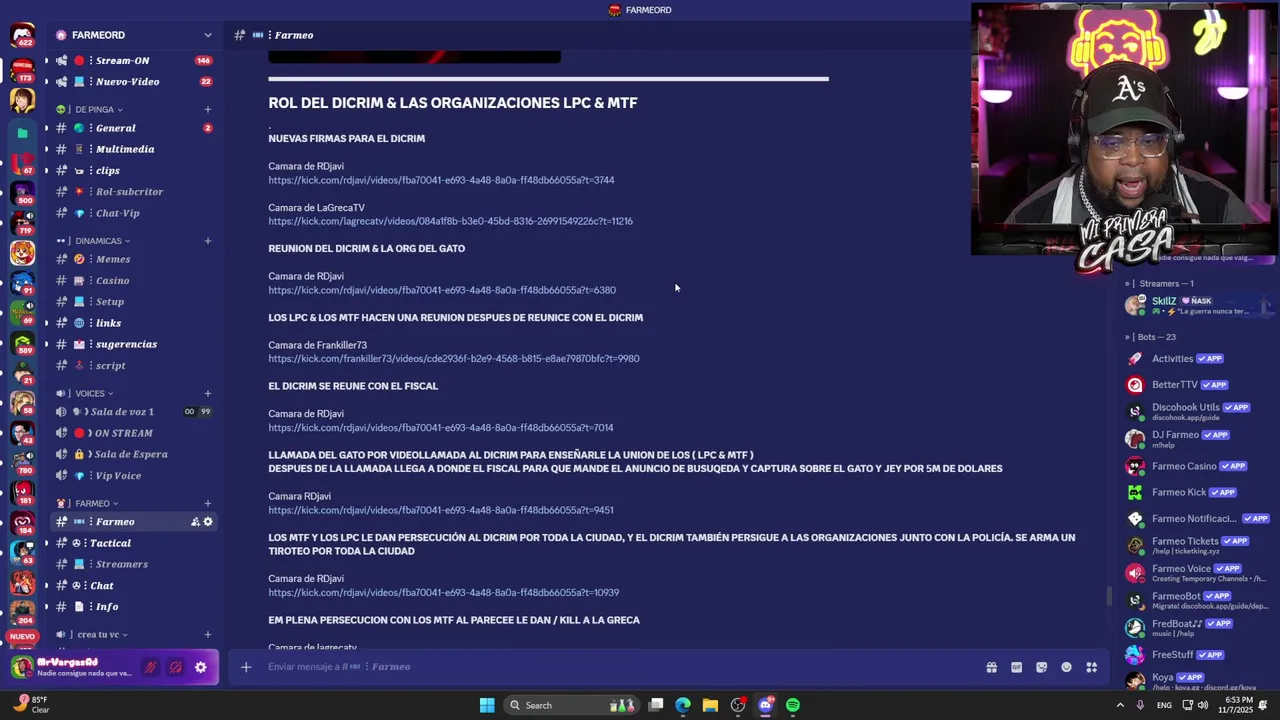The width and height of the screenshot is (1280, 720).
Task: Add channel to VOICES category
Action: point(208,394)
